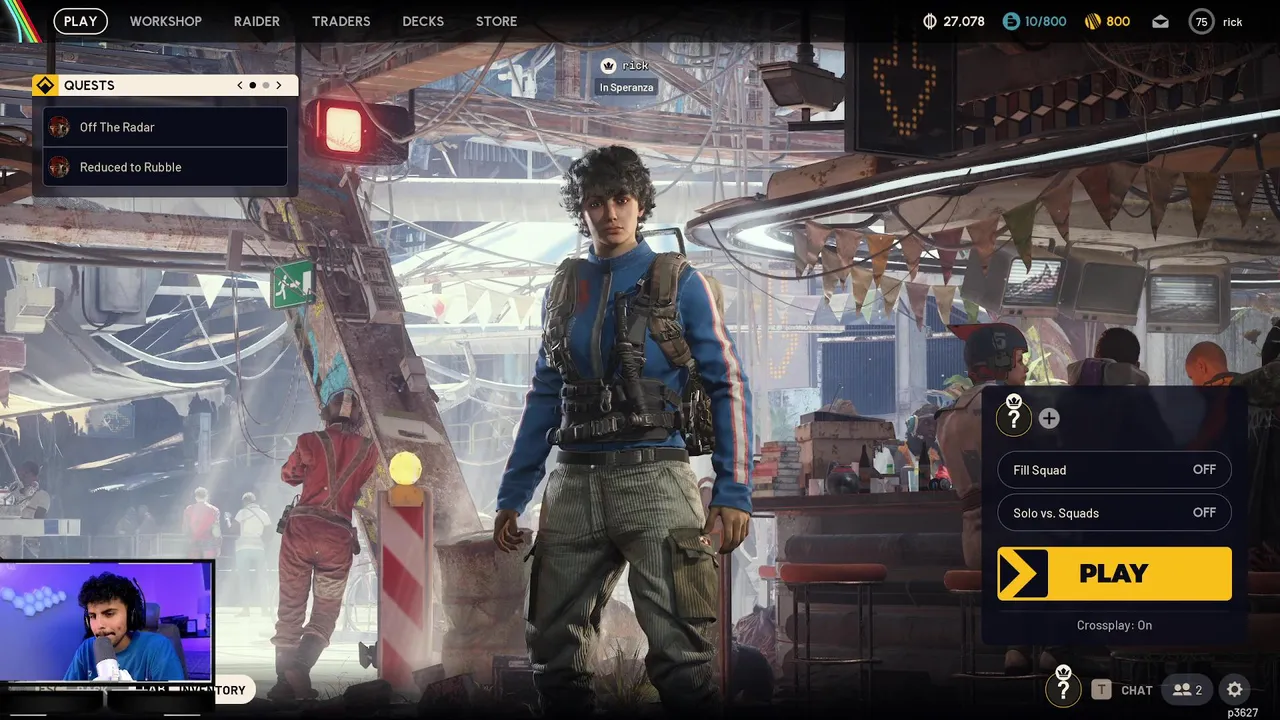The image size is (1280, 720).
Task: Open the DECKS tab
Action: (423, 21)
